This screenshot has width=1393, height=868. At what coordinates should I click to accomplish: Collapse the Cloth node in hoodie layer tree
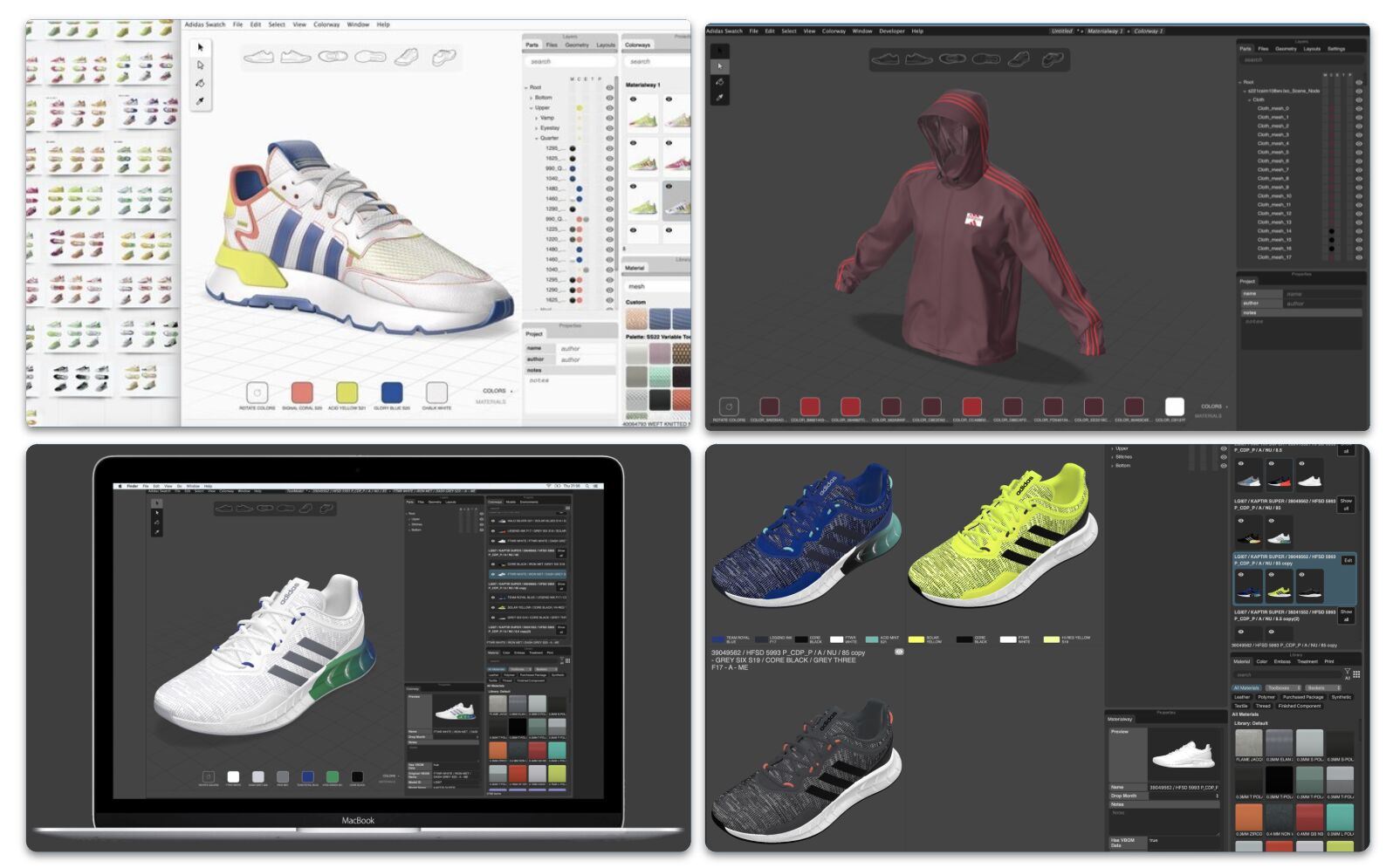1248,100
